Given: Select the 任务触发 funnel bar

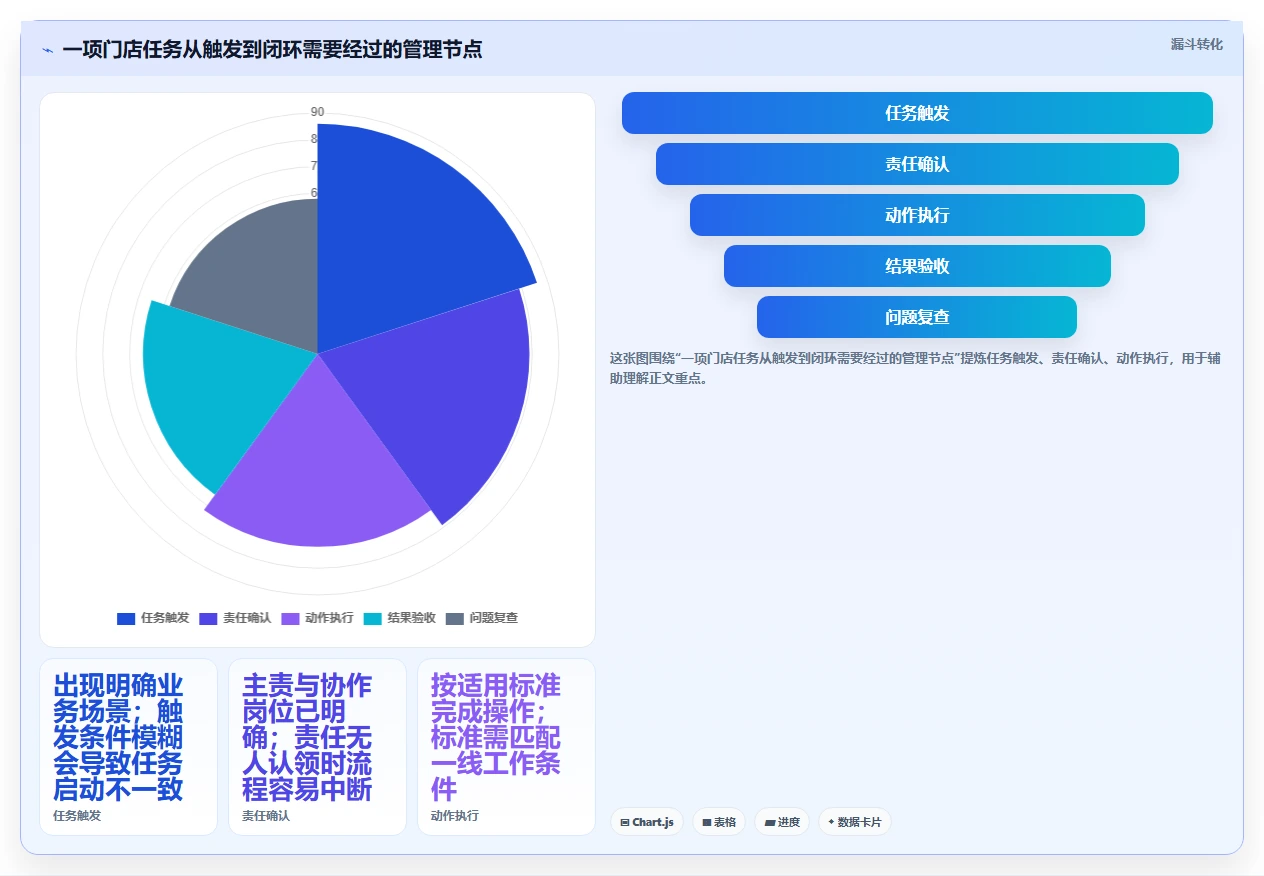Looking at the screenshot, I should coord(917,113).
